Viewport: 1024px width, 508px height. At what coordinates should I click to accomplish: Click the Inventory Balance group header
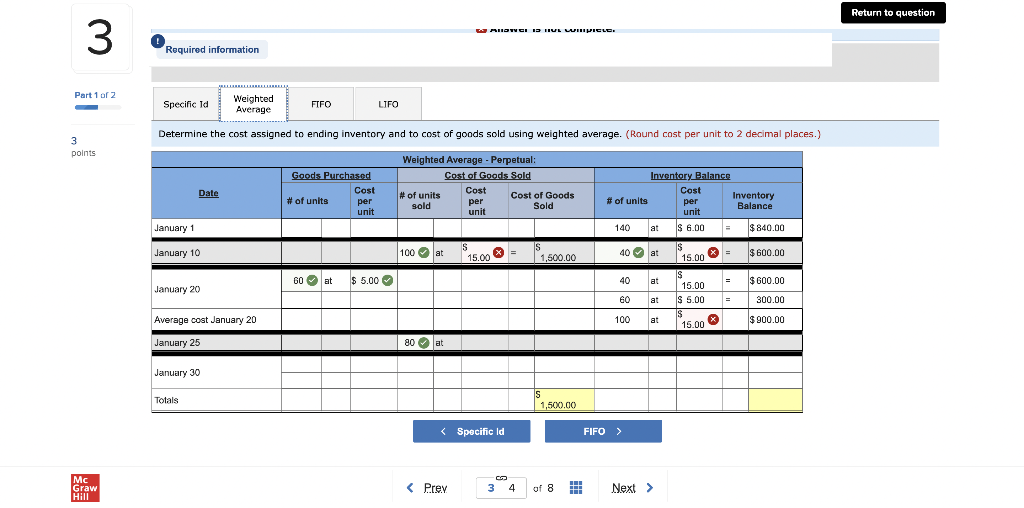coord(690,176)
